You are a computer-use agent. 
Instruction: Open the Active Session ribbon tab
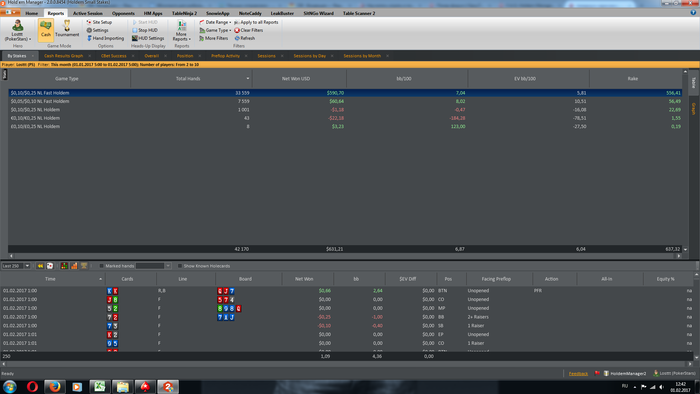point(88,13)
